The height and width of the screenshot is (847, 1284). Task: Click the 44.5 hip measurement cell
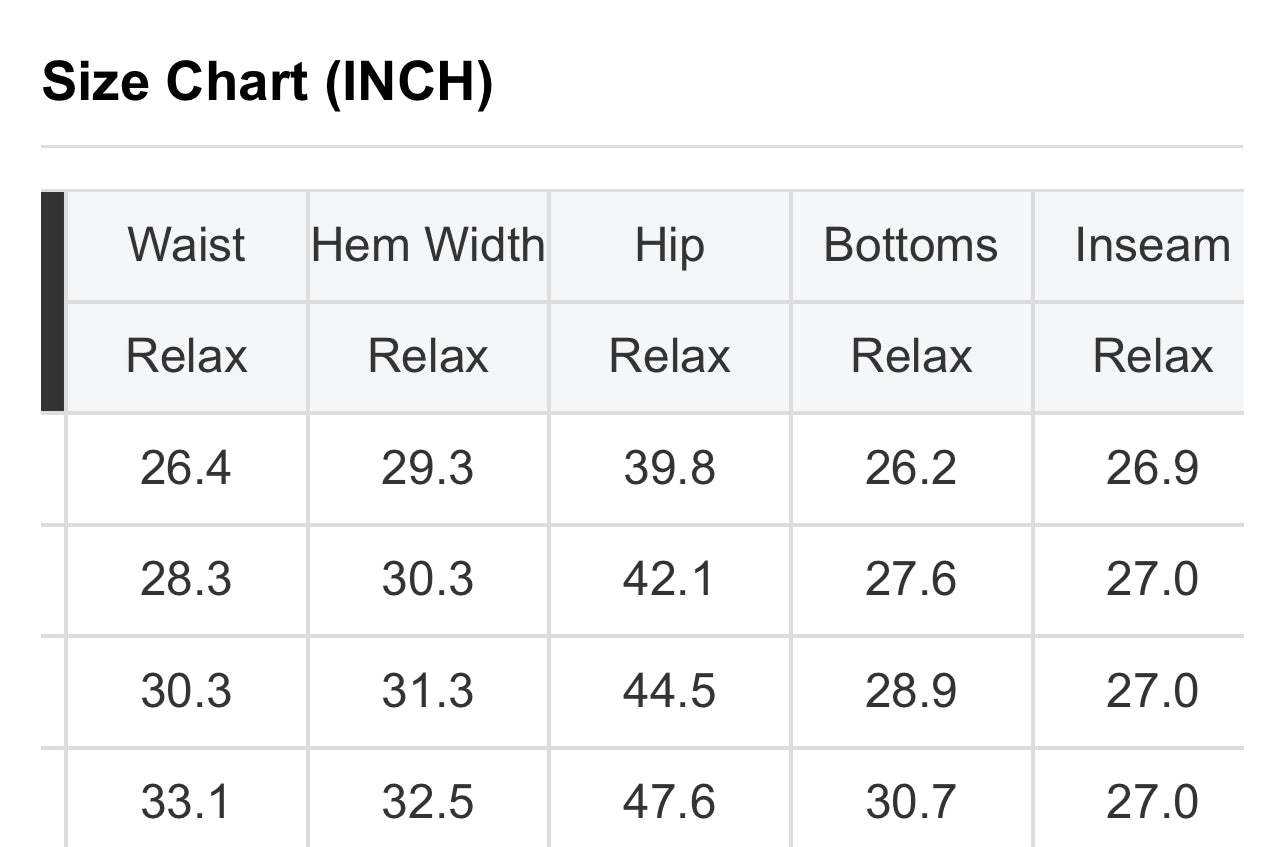(x=670, y=692)
